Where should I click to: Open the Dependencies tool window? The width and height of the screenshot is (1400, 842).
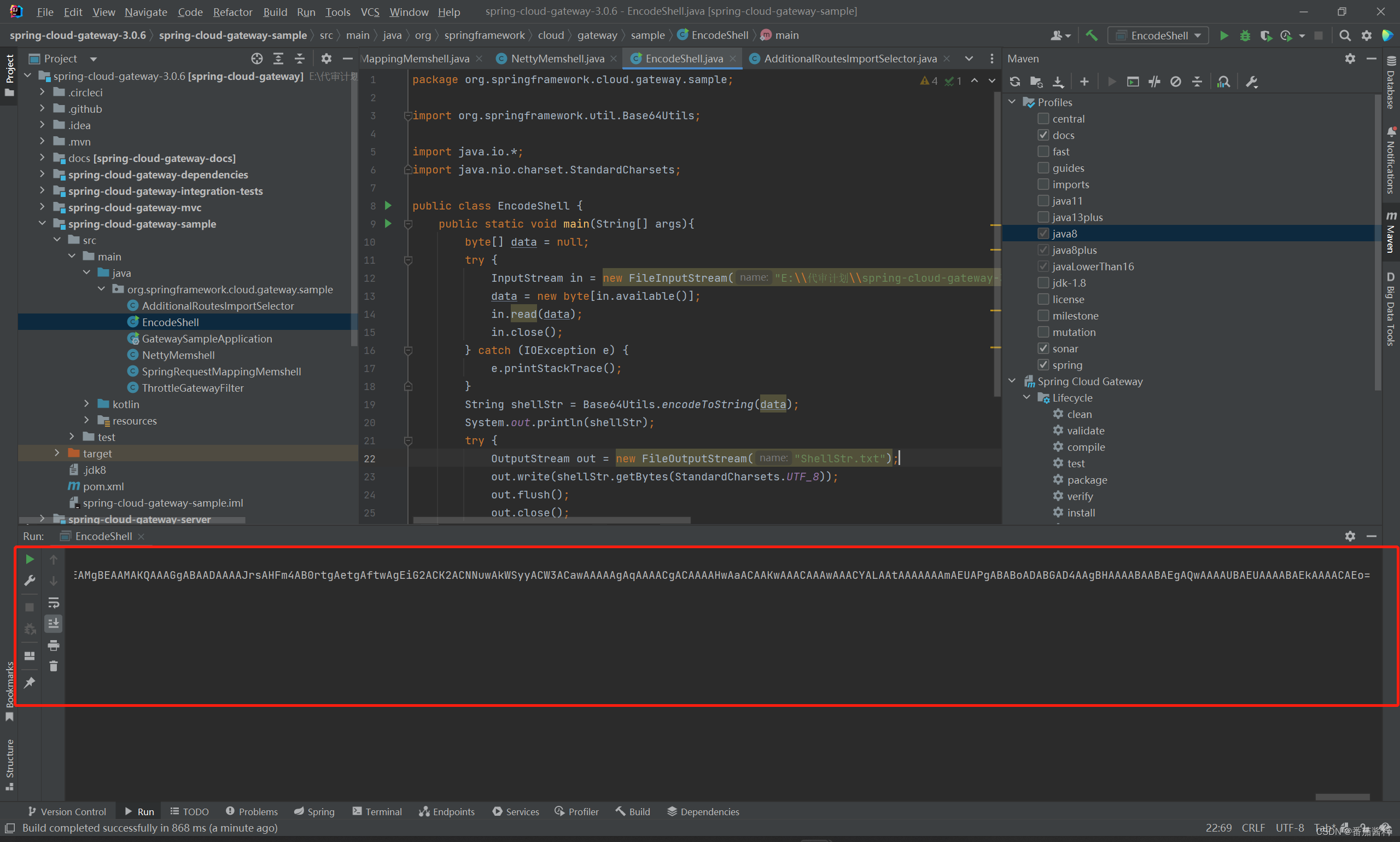pyautogui.click(x=703, y=812)
